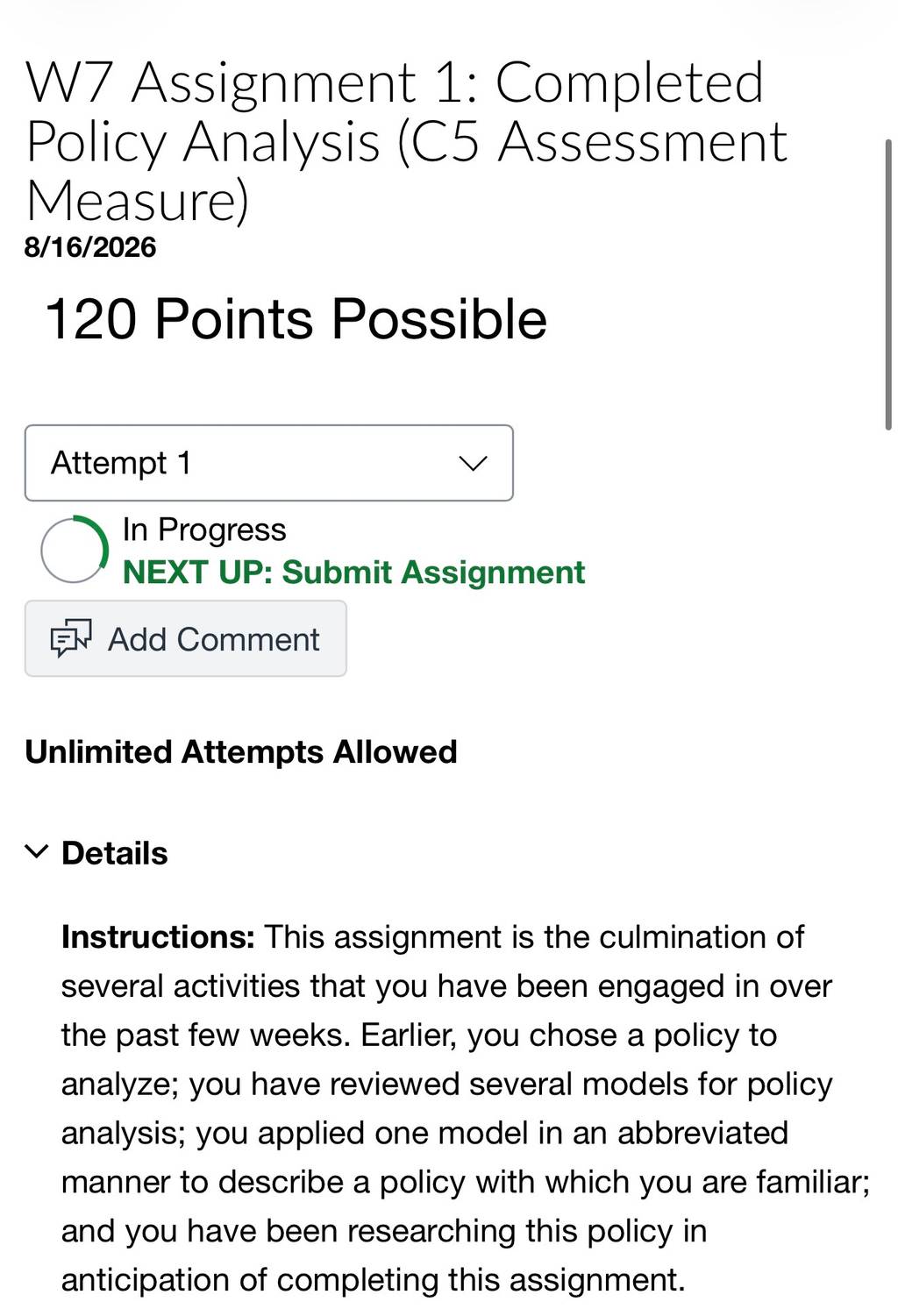The image size is (898, 1316).
Task: Click the down chevron in Attempt selector
Action: 473,464
